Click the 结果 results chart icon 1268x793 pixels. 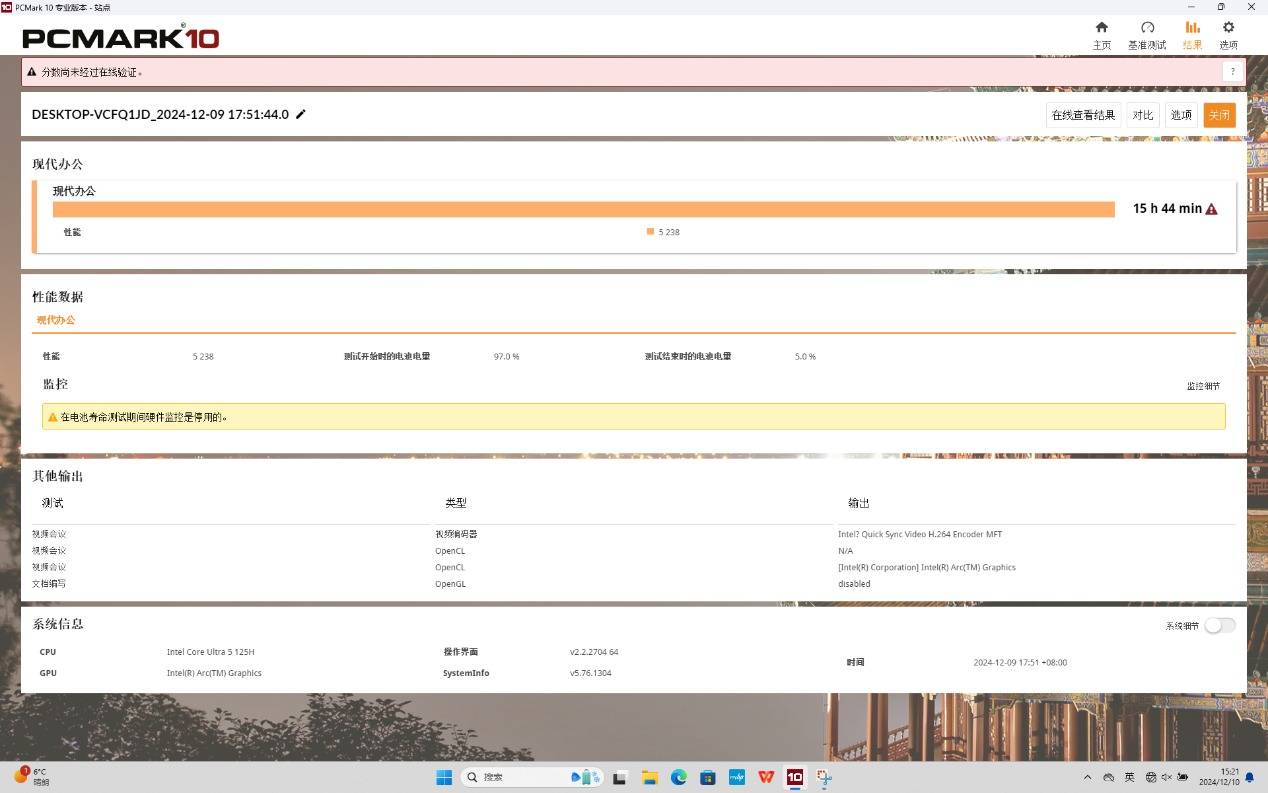point(1192,28)
